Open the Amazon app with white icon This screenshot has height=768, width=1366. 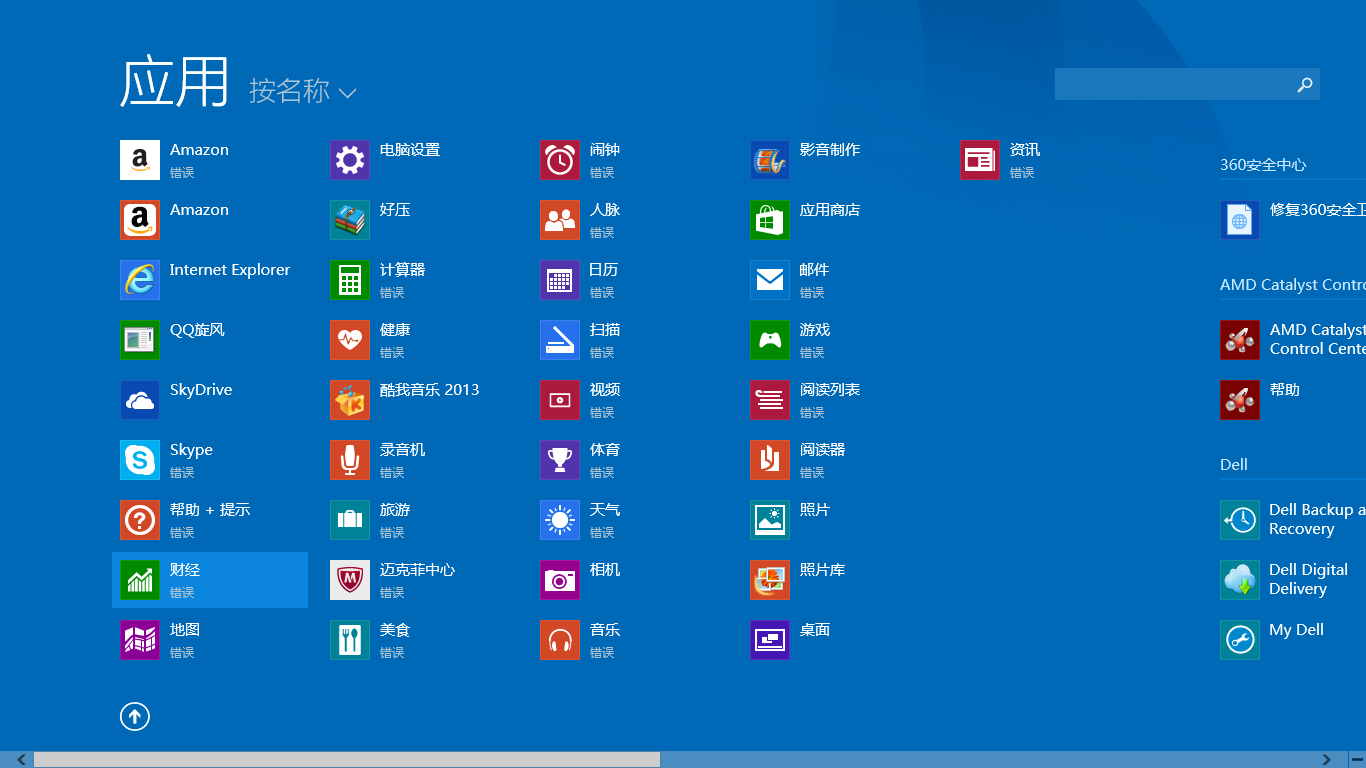(x=140, y=160)
